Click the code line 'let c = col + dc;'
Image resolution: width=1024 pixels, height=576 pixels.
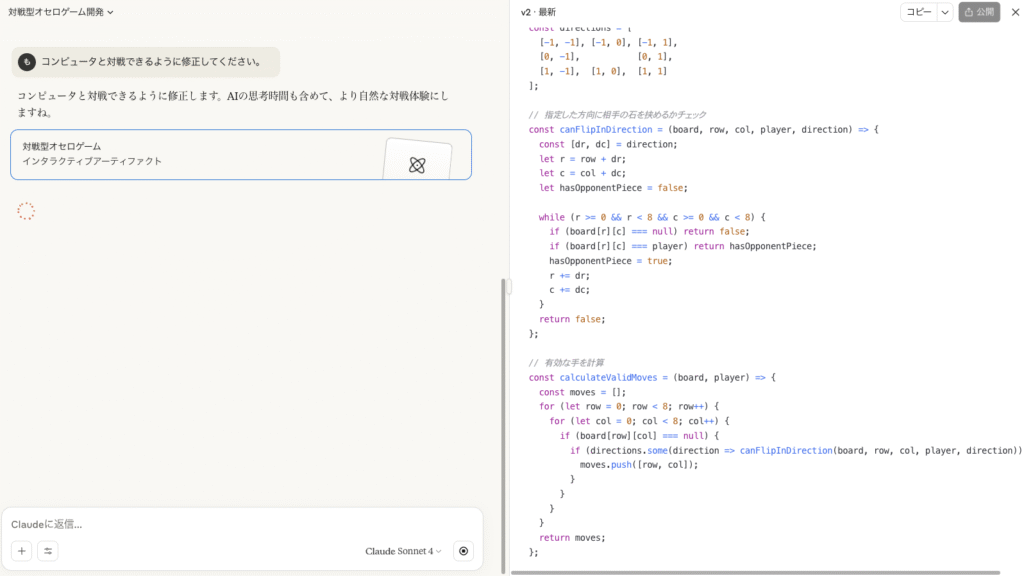click(583, 173)
